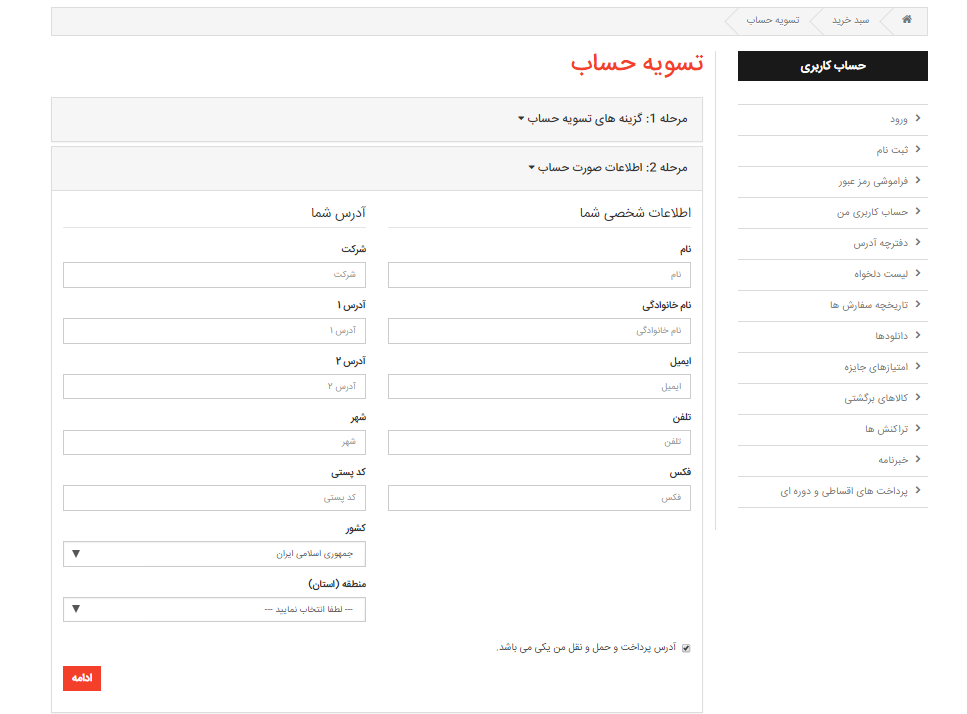Go to سبد خرید in breadcrumb
Viewport: 967px width, 714px height.
pos(849,20)
